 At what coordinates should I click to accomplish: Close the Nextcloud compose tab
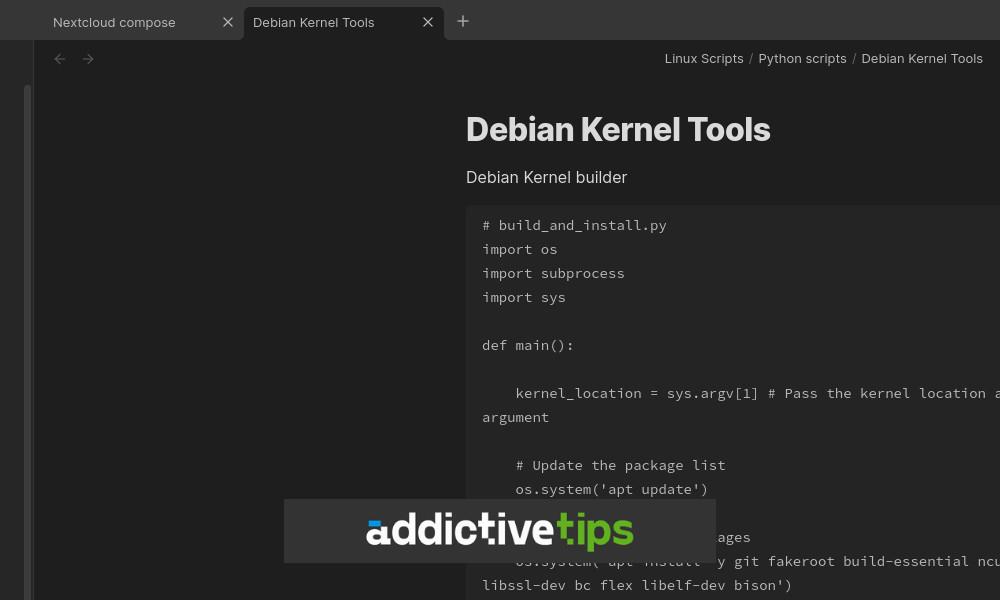tap(227, 22)
